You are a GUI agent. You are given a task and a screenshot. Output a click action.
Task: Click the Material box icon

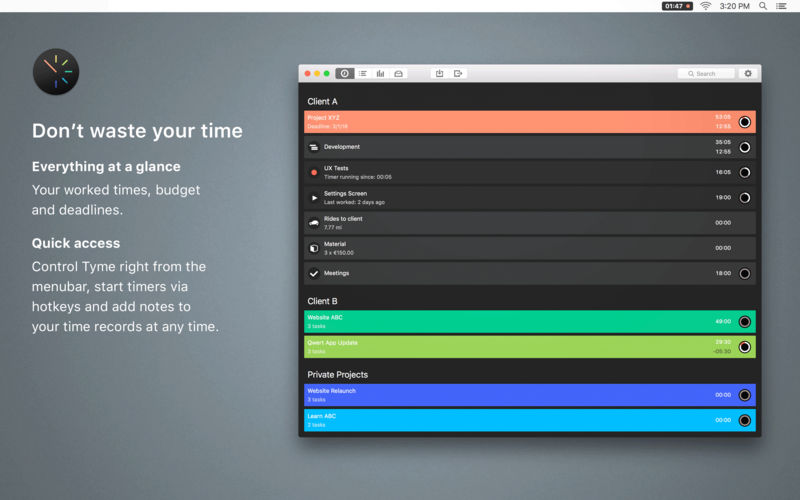pyautogui.click(x=314, y=248)
